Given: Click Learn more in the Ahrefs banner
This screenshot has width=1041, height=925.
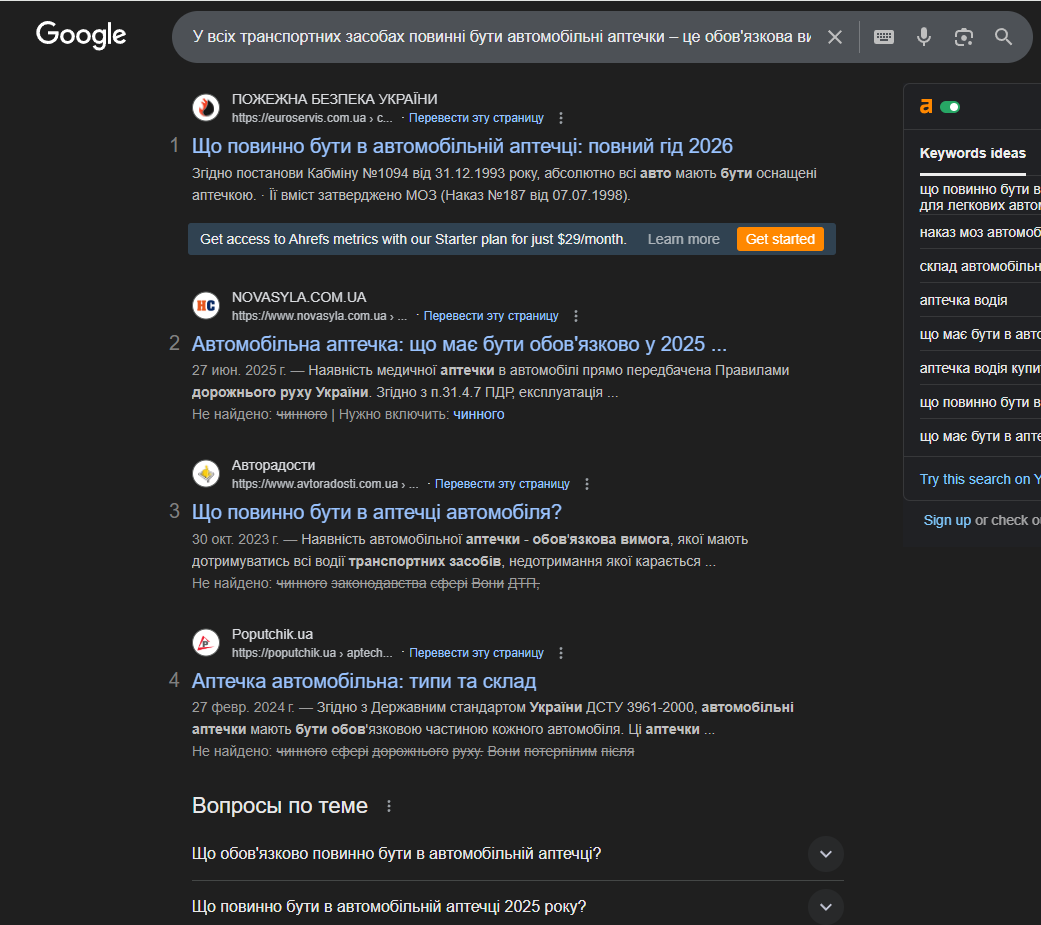Looking at the screenshot, I should 683,239.
